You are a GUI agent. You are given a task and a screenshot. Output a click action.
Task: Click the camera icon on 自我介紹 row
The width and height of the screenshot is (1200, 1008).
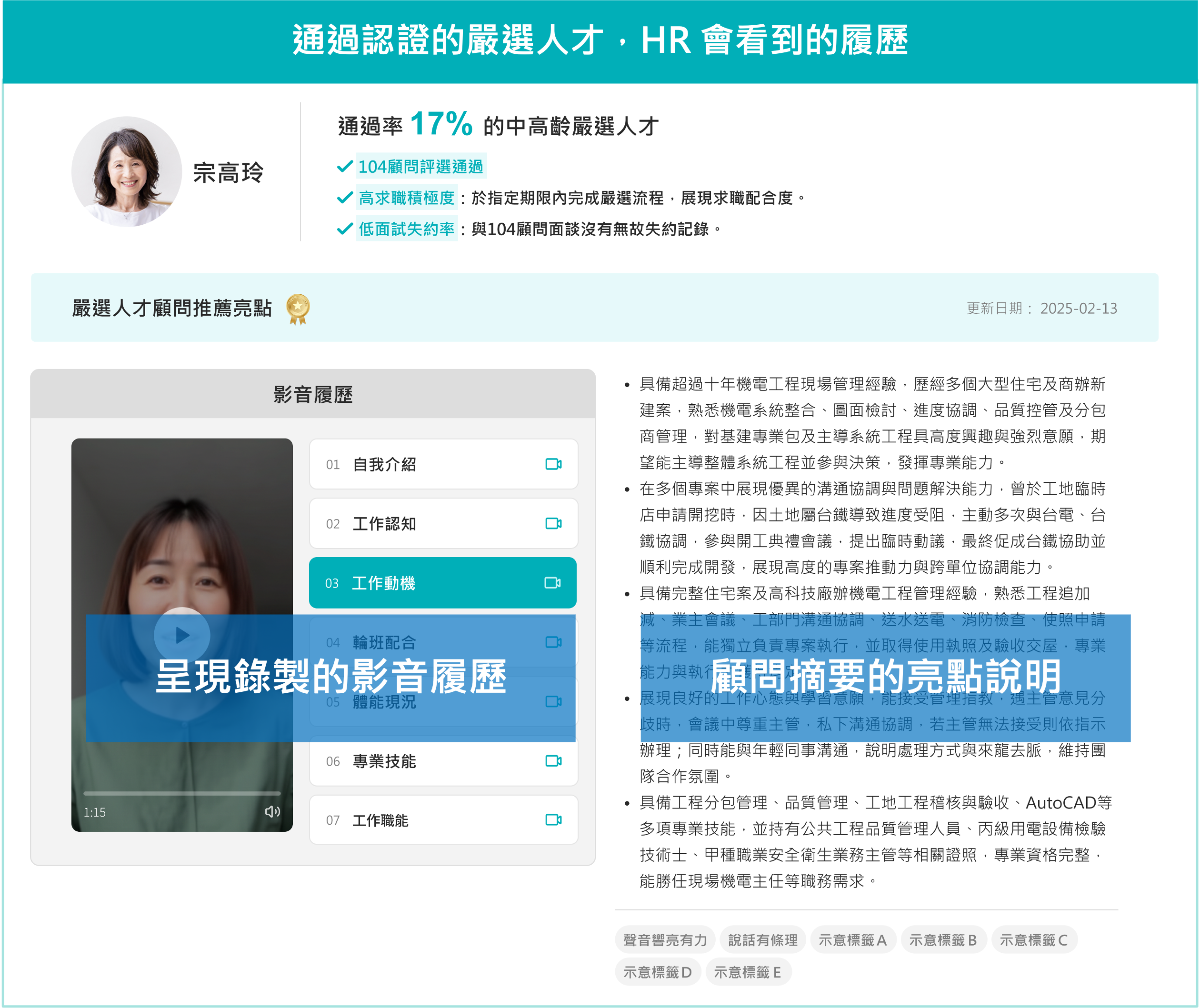553,464
